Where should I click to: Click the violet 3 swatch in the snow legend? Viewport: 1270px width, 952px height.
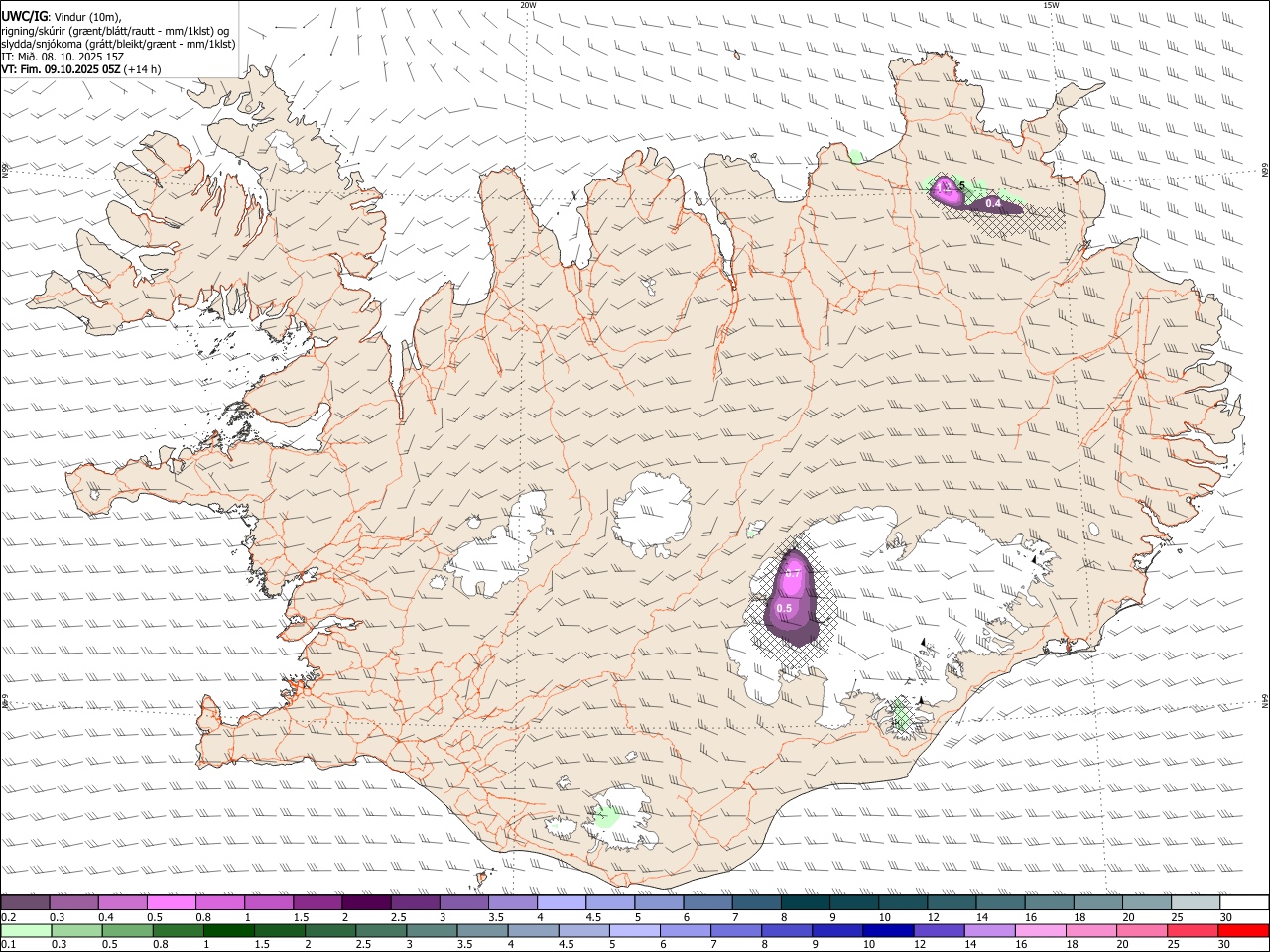pyautogui.click(x=462, y=903)
